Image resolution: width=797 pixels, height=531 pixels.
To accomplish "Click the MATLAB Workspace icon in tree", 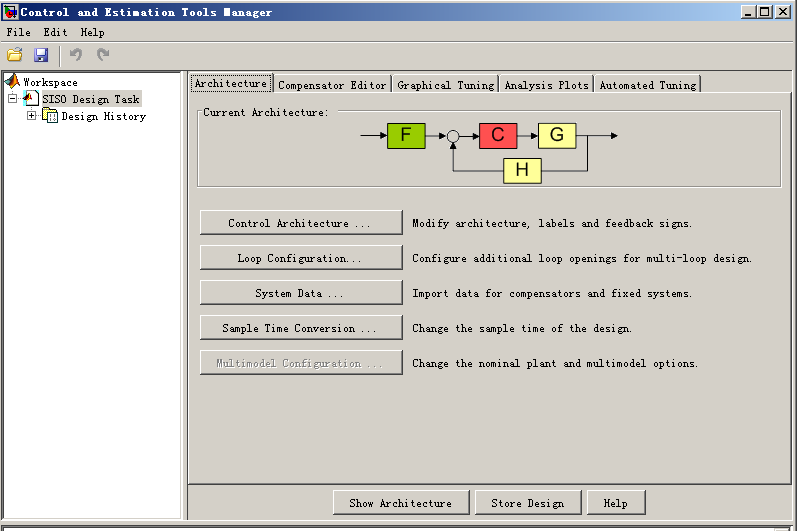I will click(12, 81).
